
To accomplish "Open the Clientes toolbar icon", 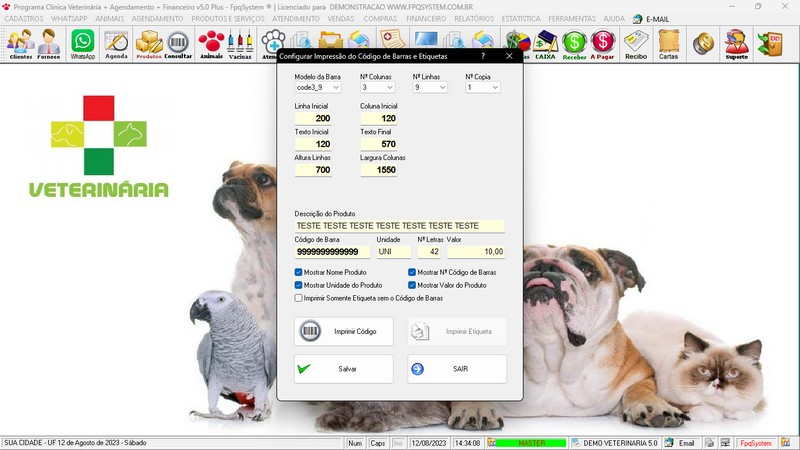I will [x=20, y=44].
